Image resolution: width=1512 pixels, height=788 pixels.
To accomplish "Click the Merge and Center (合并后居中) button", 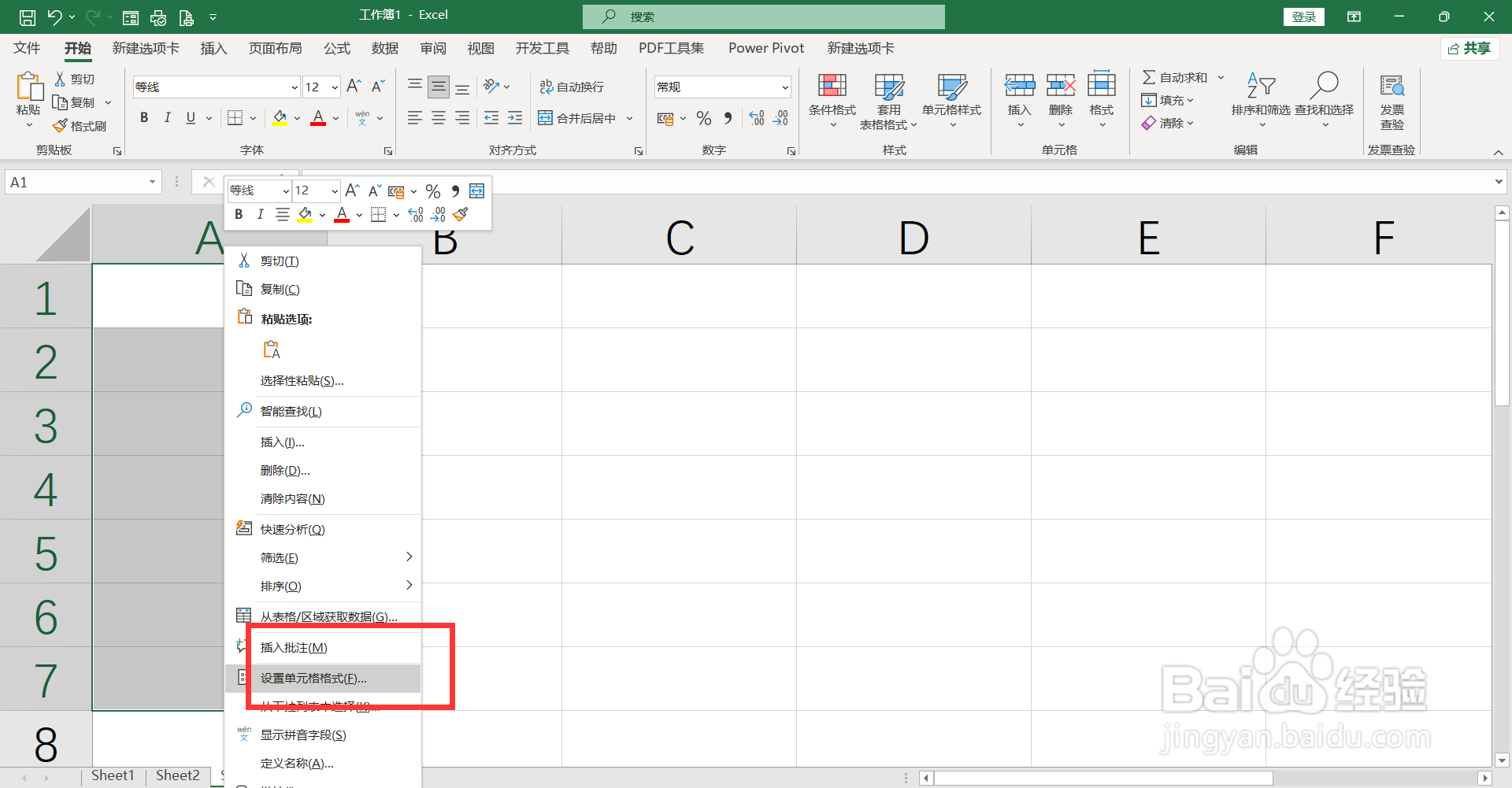I will coord(577,118).
